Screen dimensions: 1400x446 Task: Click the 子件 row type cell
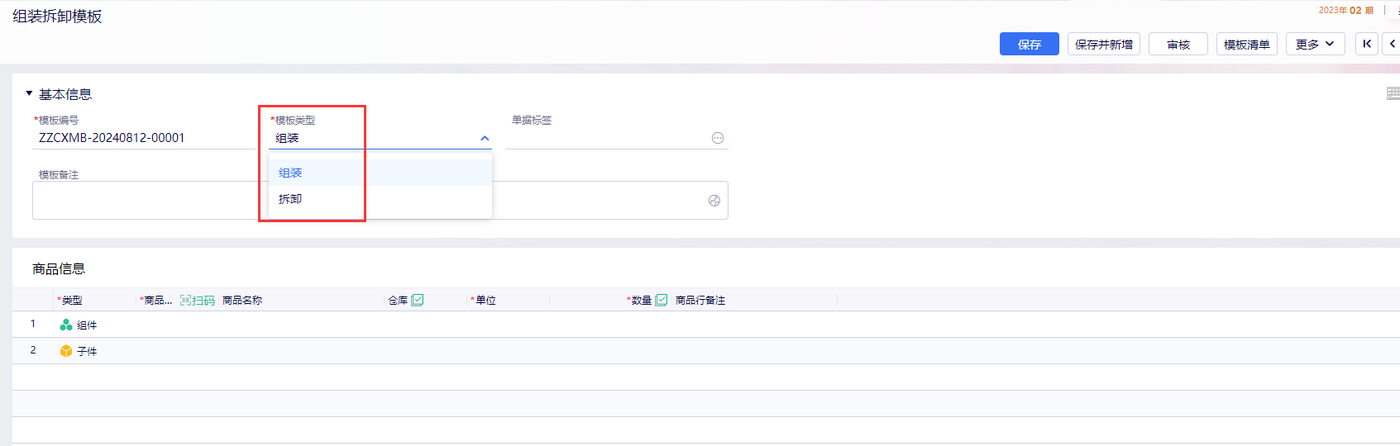point(95,351)
